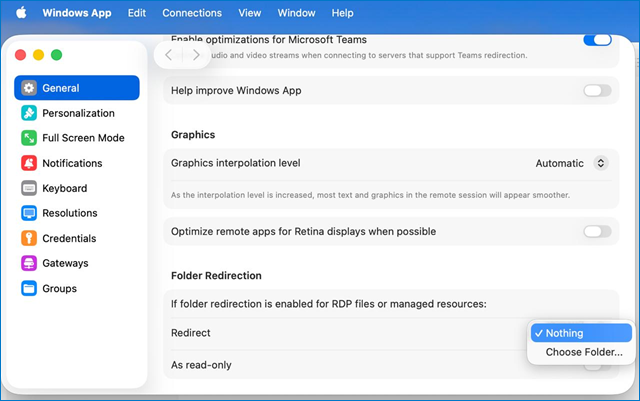Open the Apple menu icon
Screen dimensions: 640x401
21,13
